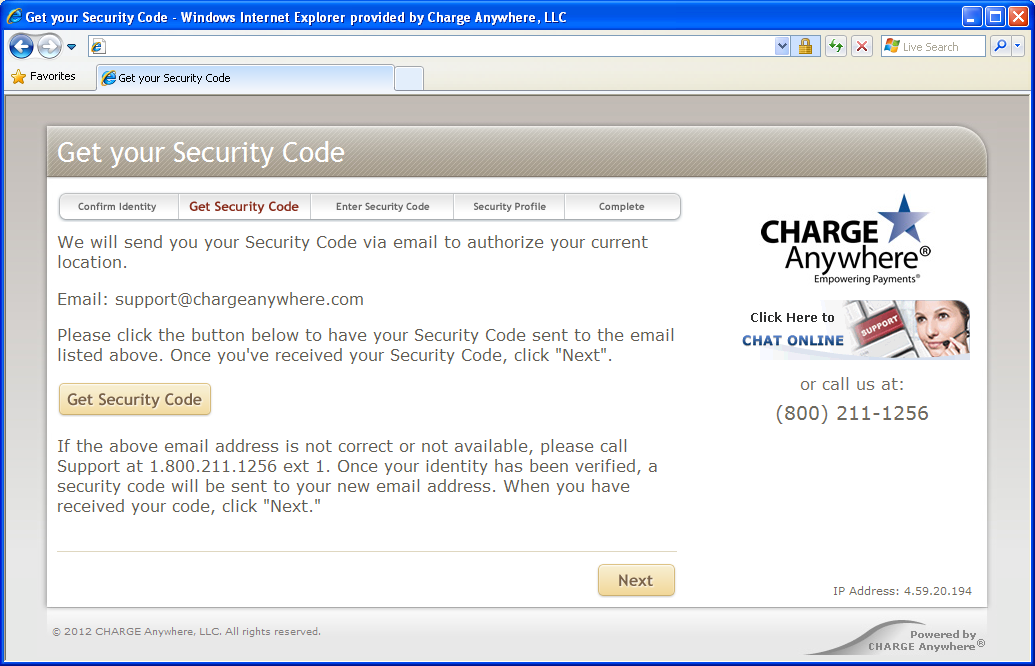Image resolution: width=1035 pixels, height=666 pixels.
Task: Open a new blank browser tab
Action: click(x=409, y=78)
